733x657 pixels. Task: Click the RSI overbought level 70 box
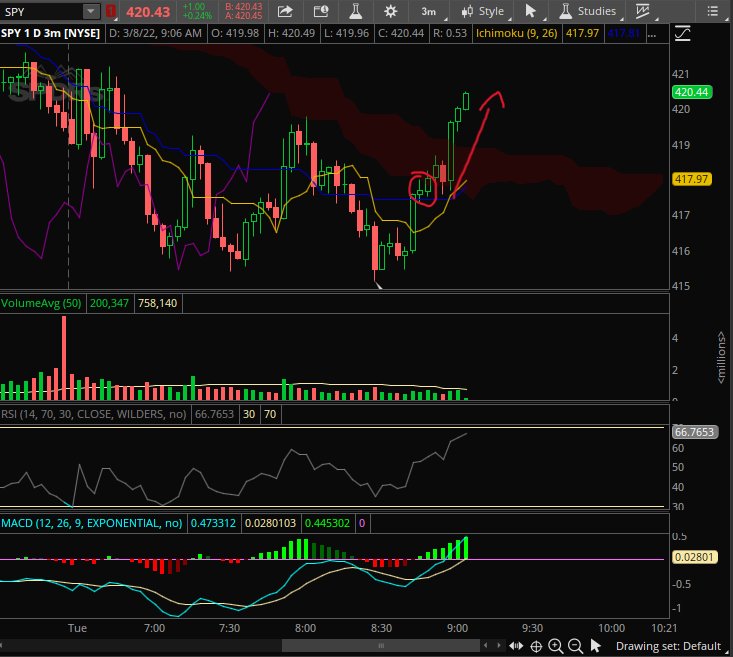(270, 414)
